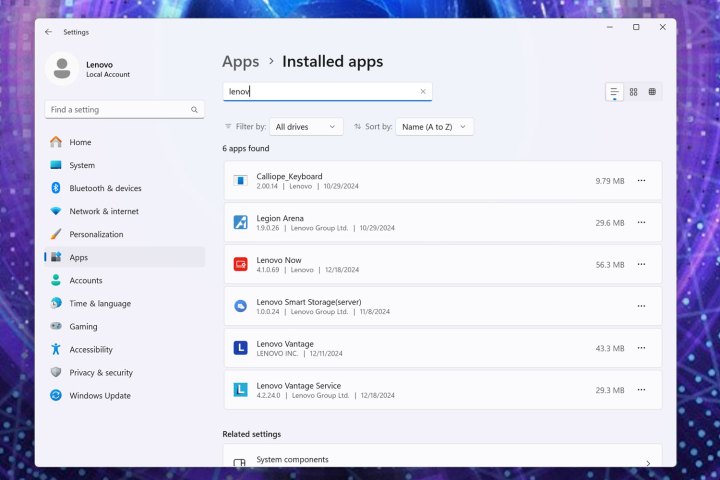This screenshot has height=480, width=720.
Task: Click the back arrow in Settings
Action: (48, 32)
